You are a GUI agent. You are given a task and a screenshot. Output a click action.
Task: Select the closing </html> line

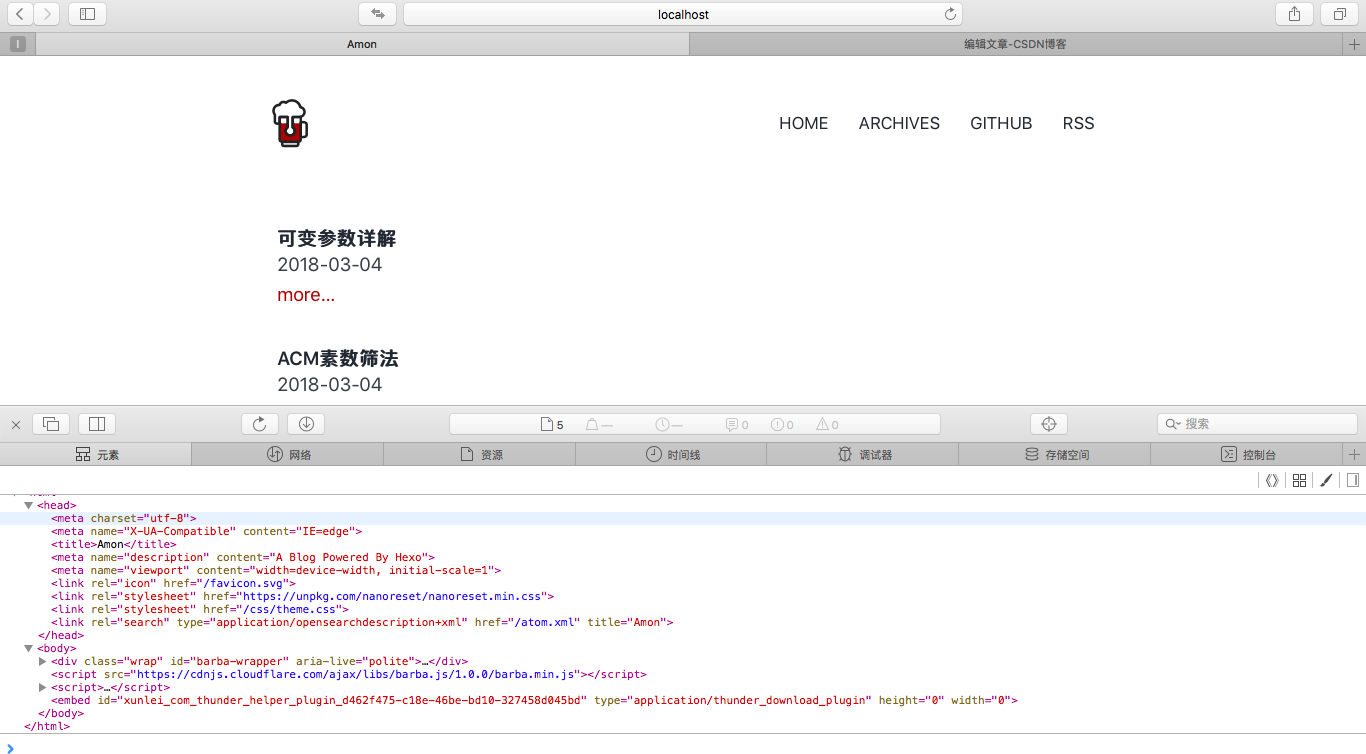coord(47,727)
